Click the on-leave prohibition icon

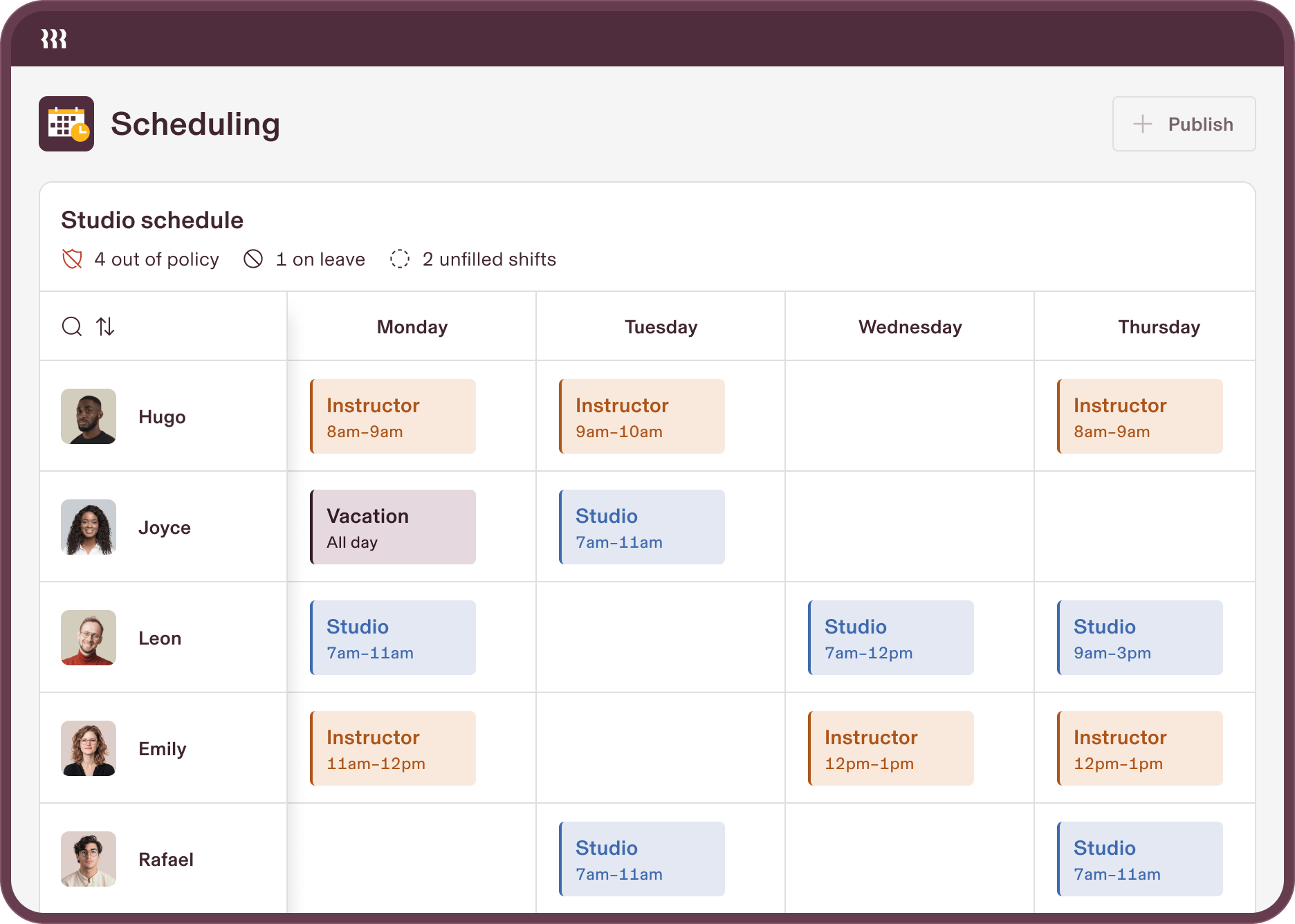(x=253, y=259)
